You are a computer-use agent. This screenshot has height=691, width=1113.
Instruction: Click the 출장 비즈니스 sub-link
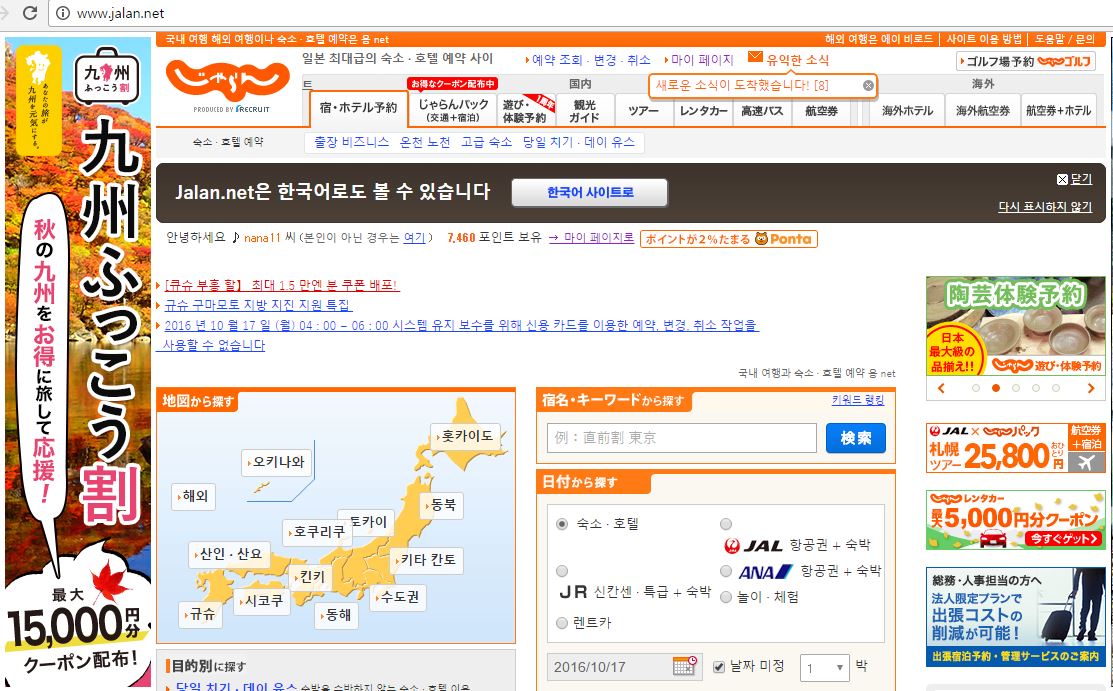(351, 142)
